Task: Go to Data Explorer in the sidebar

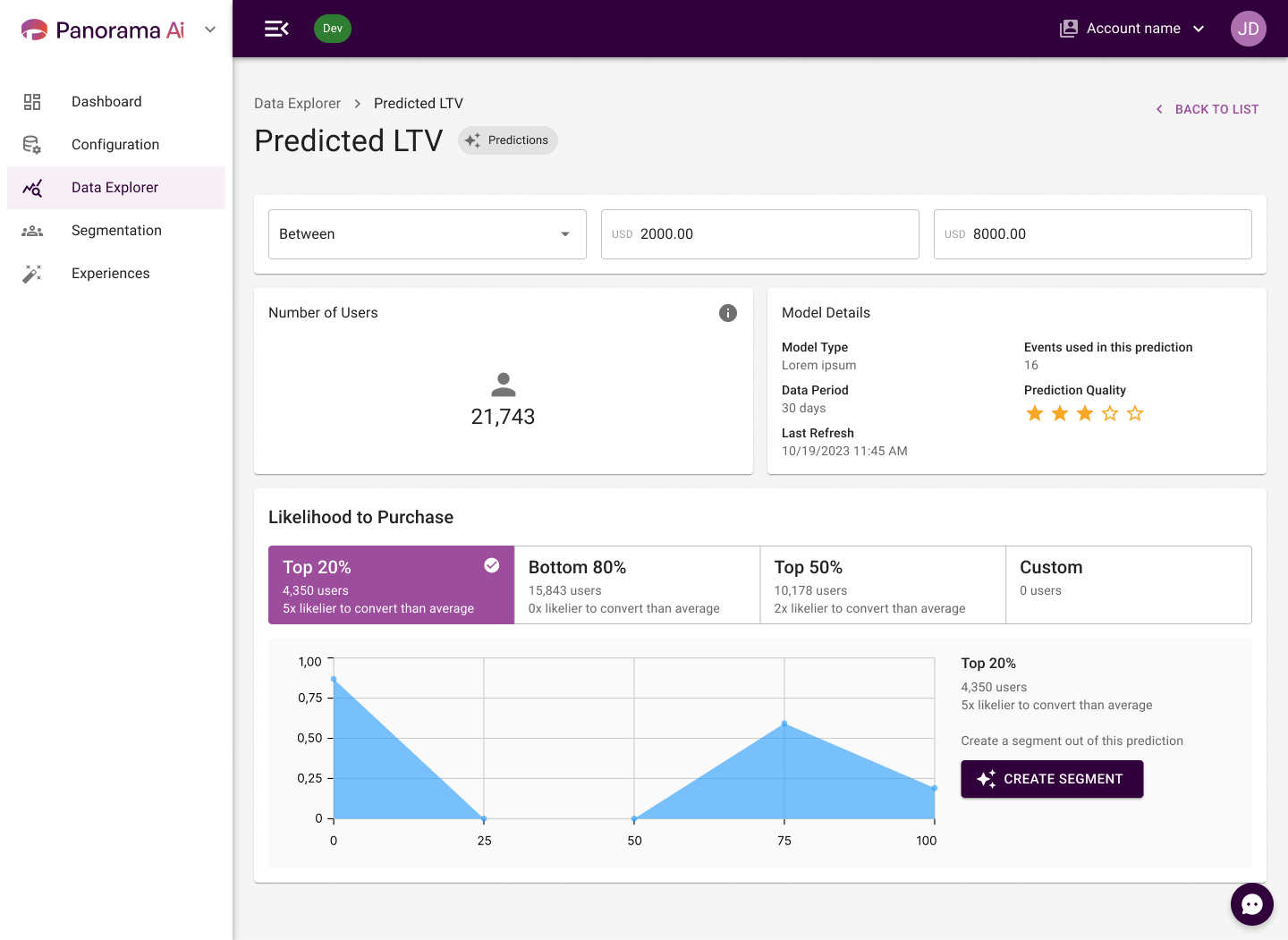Action: 116,188
